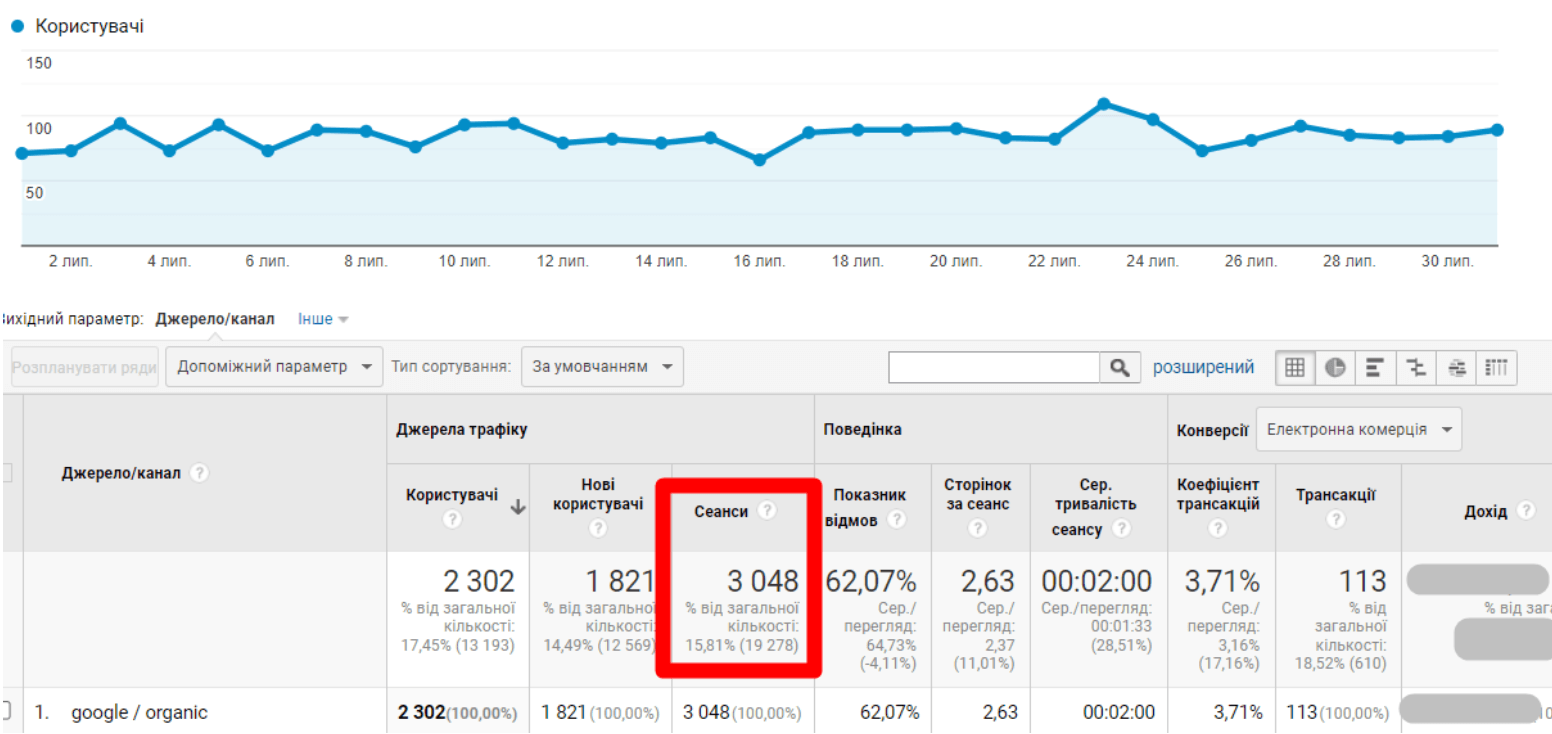Open the Допоміжний параметр dropdown
Viewport: 1552px width, 734px height.
pos(275,367)
